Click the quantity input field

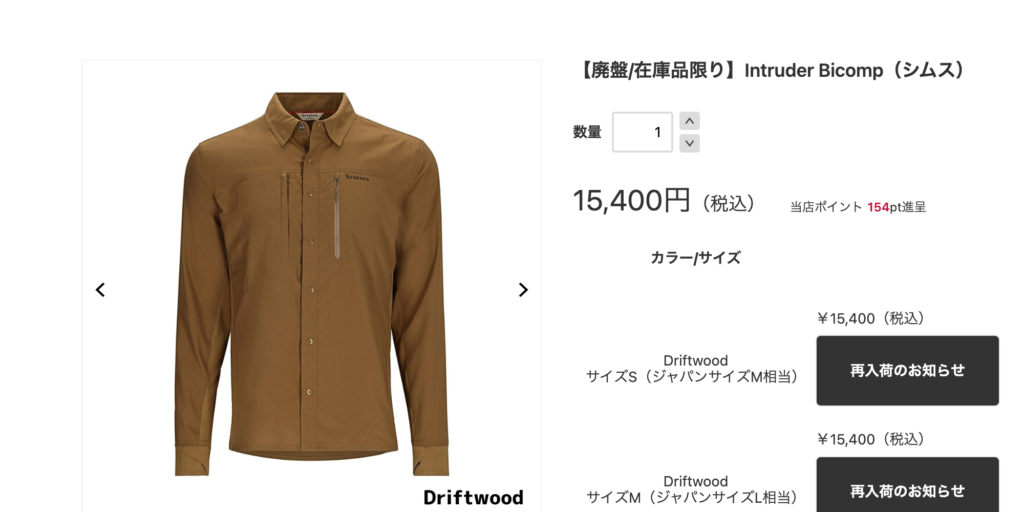click(642, 132)
